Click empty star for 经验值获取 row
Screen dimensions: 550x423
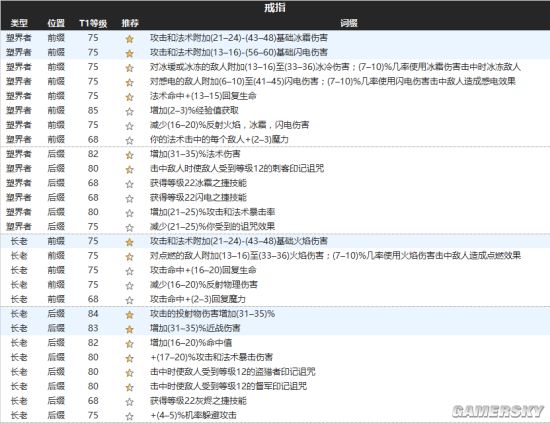(129, 112)
